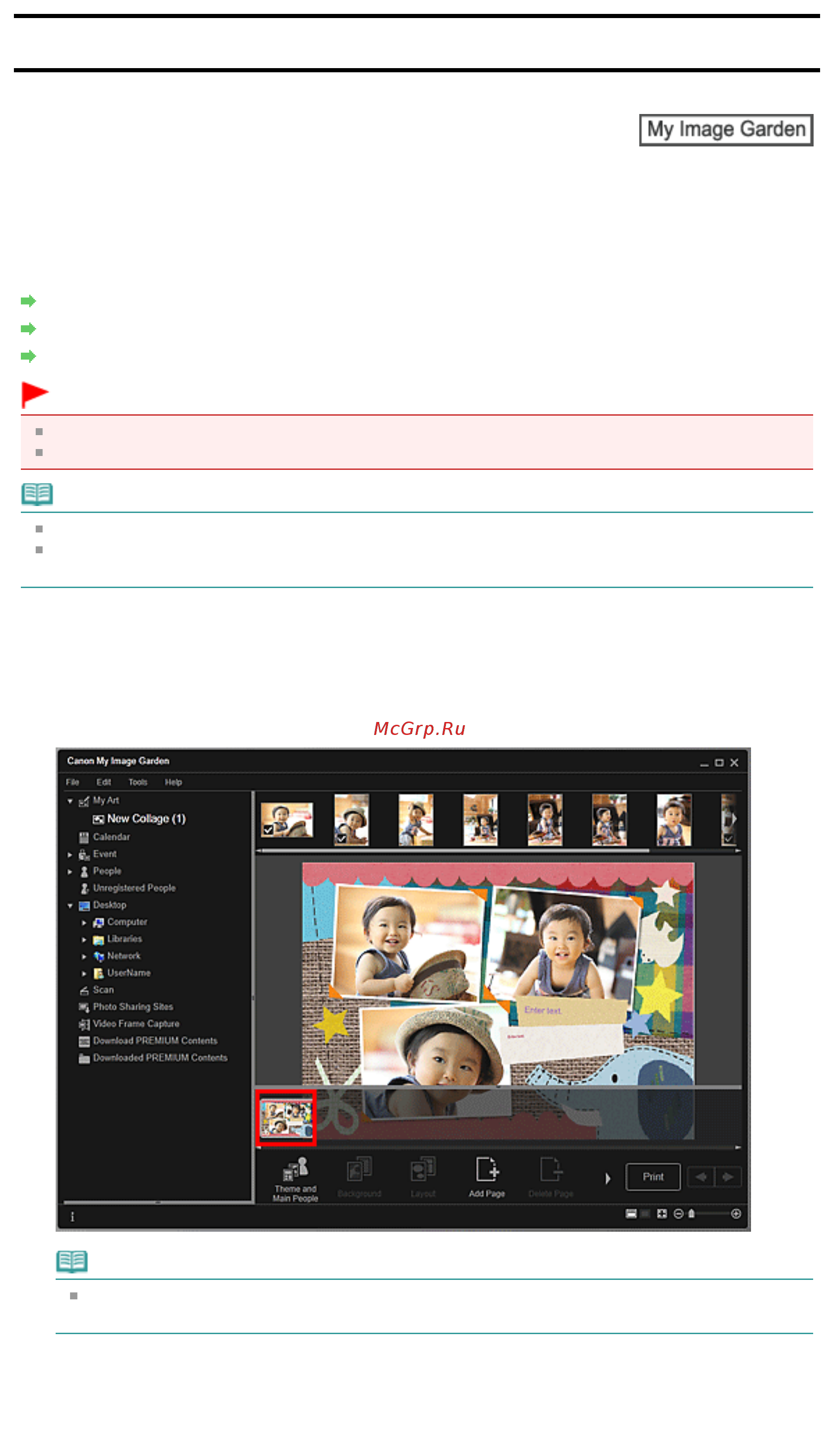Open the Help menu
Image resolution: width=834 pixels, height=1456 pixels.
click(173, 782)
